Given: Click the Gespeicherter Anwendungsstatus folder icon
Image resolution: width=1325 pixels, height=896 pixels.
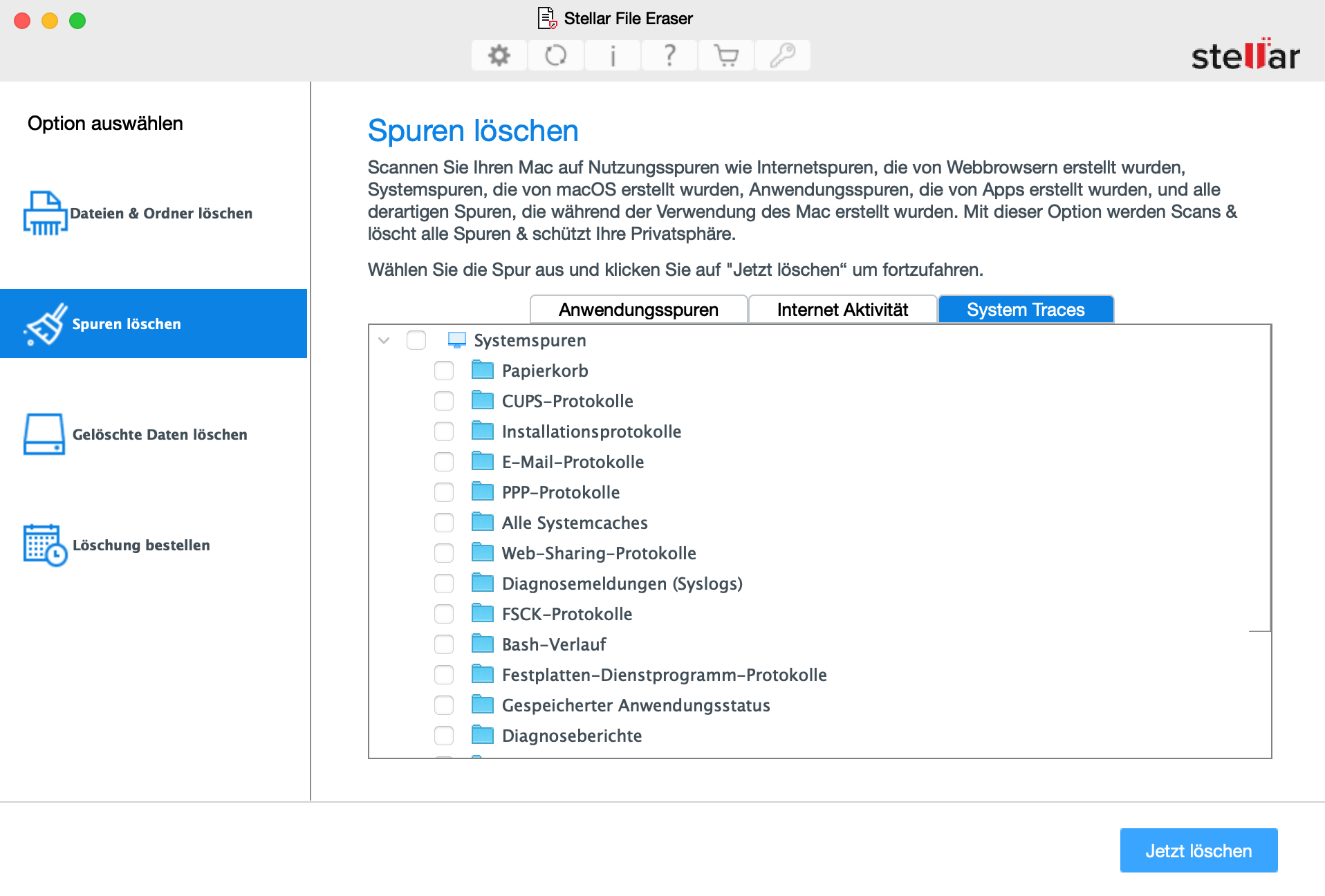Looking at the screenshot, I should pos(483,704).
